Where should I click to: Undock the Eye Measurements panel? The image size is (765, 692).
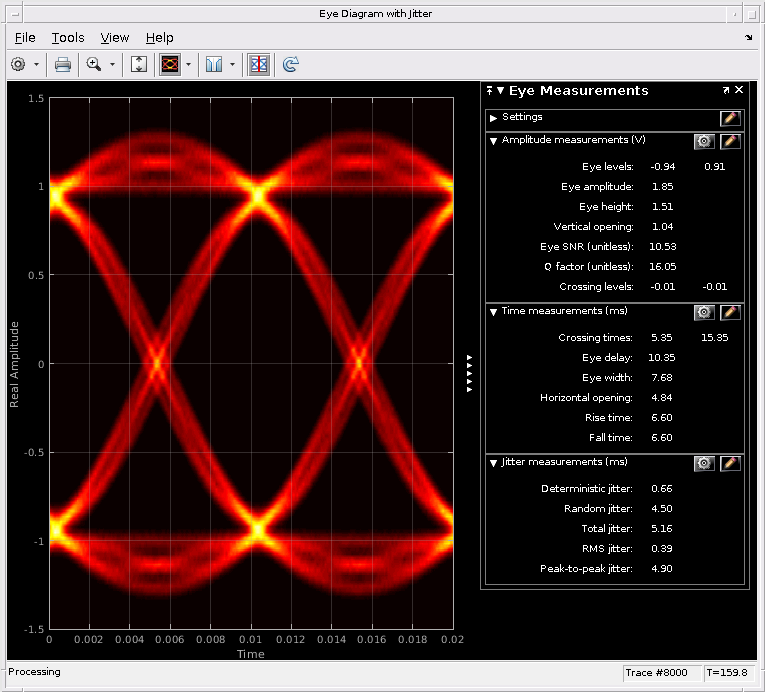[x=726, y=90]
